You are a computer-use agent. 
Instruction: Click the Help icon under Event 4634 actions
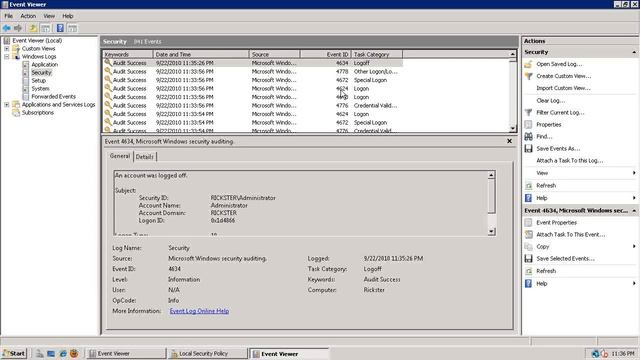coord(528,283)
